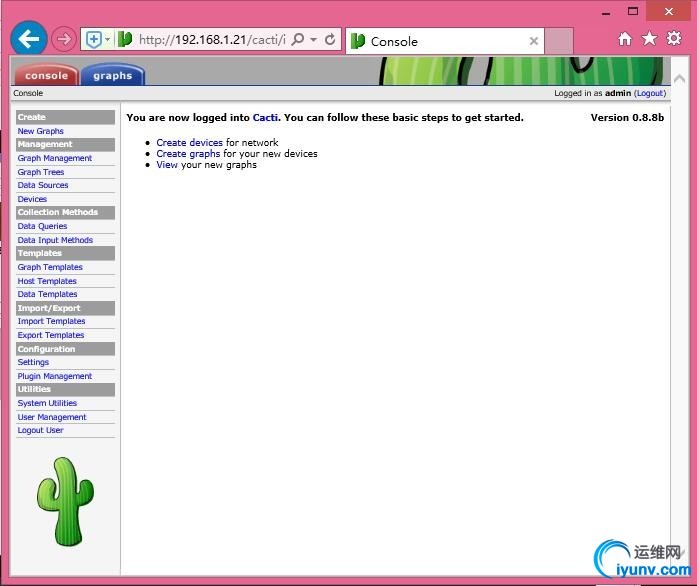Click the search magnifier icon in address bar
Screen dimensions: 697x586
[x=298, y=40]
